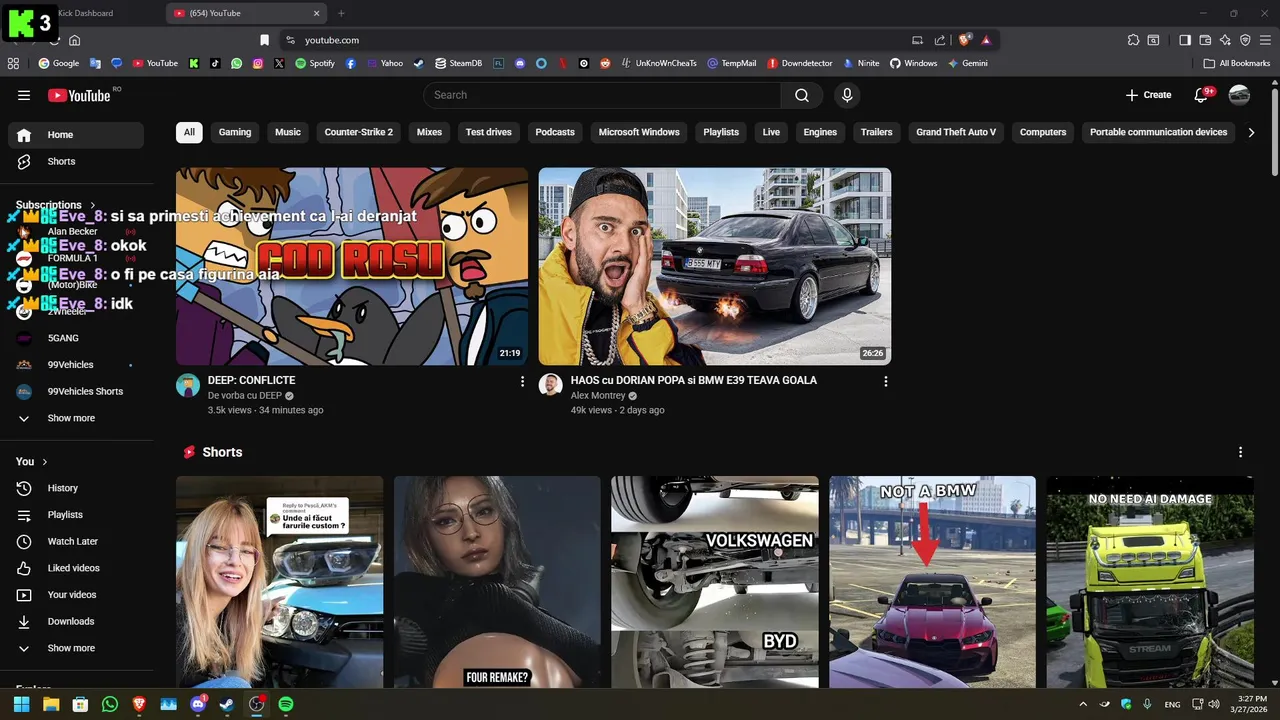Image resolution: width=1280 pixels, height=720 pixels.
Task: Open Spotify from the taskbar
Action: pyautogui.click(x=286, y=704)
